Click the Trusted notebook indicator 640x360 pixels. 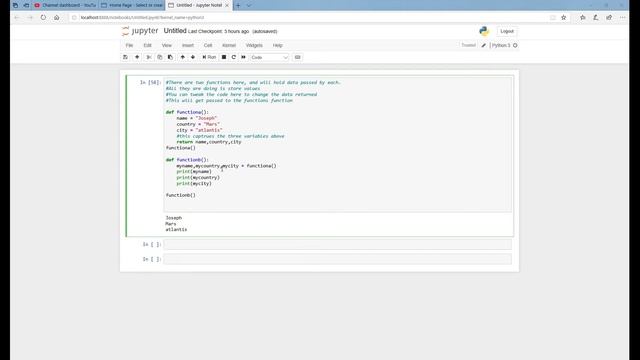click(x=469, y=45)
